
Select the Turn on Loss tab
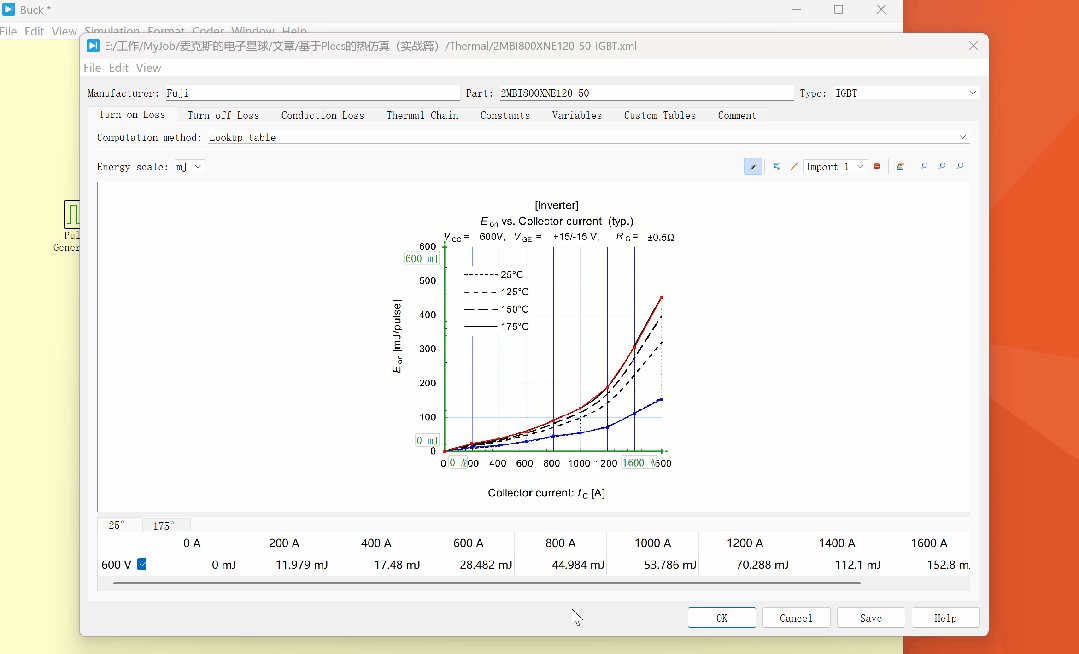pos(132,114)
